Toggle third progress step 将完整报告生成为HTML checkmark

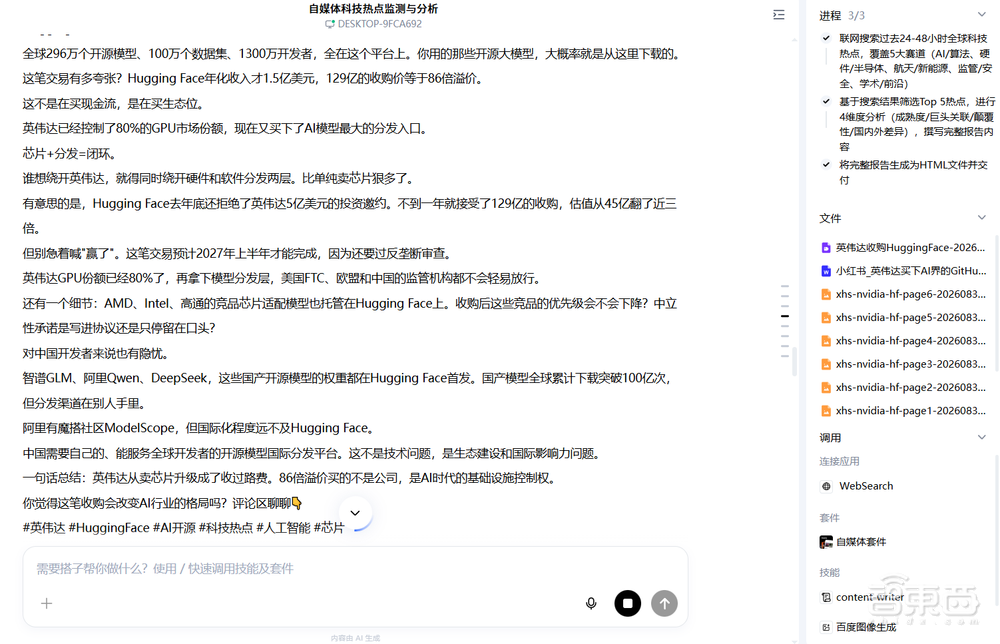(x=826, y=165)
